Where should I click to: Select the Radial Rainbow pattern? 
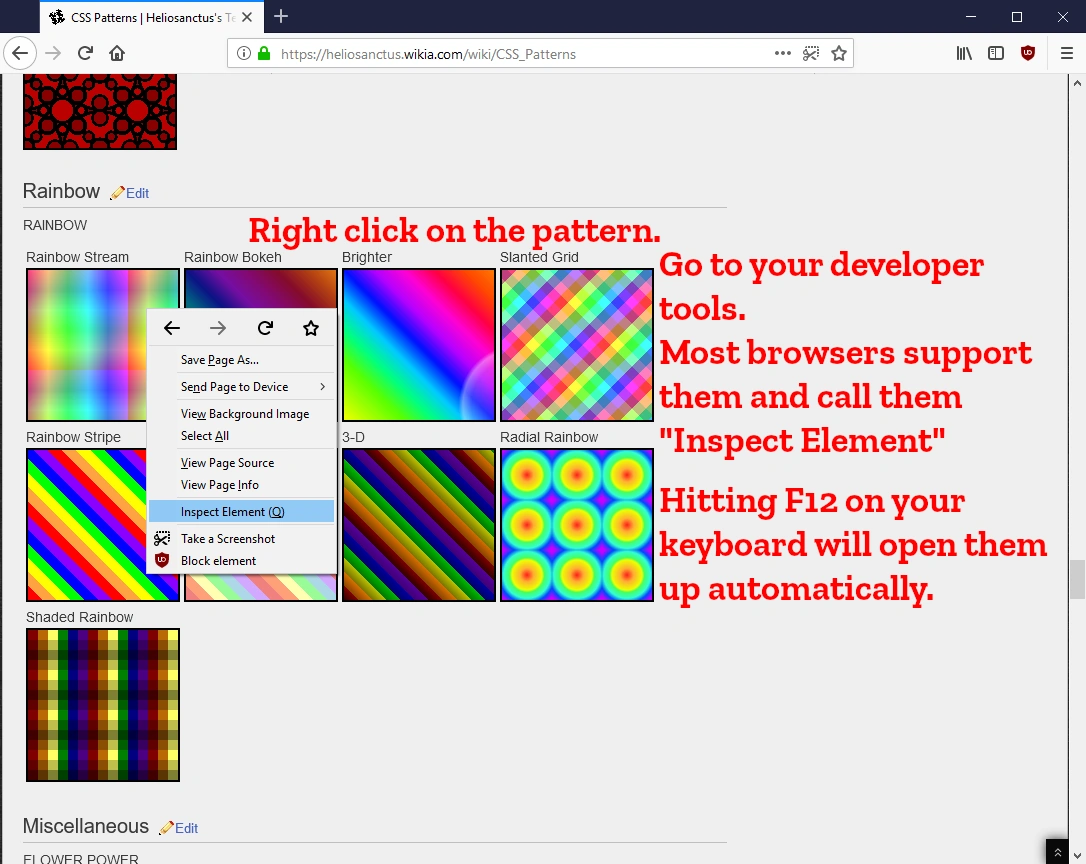coord(577,524)
